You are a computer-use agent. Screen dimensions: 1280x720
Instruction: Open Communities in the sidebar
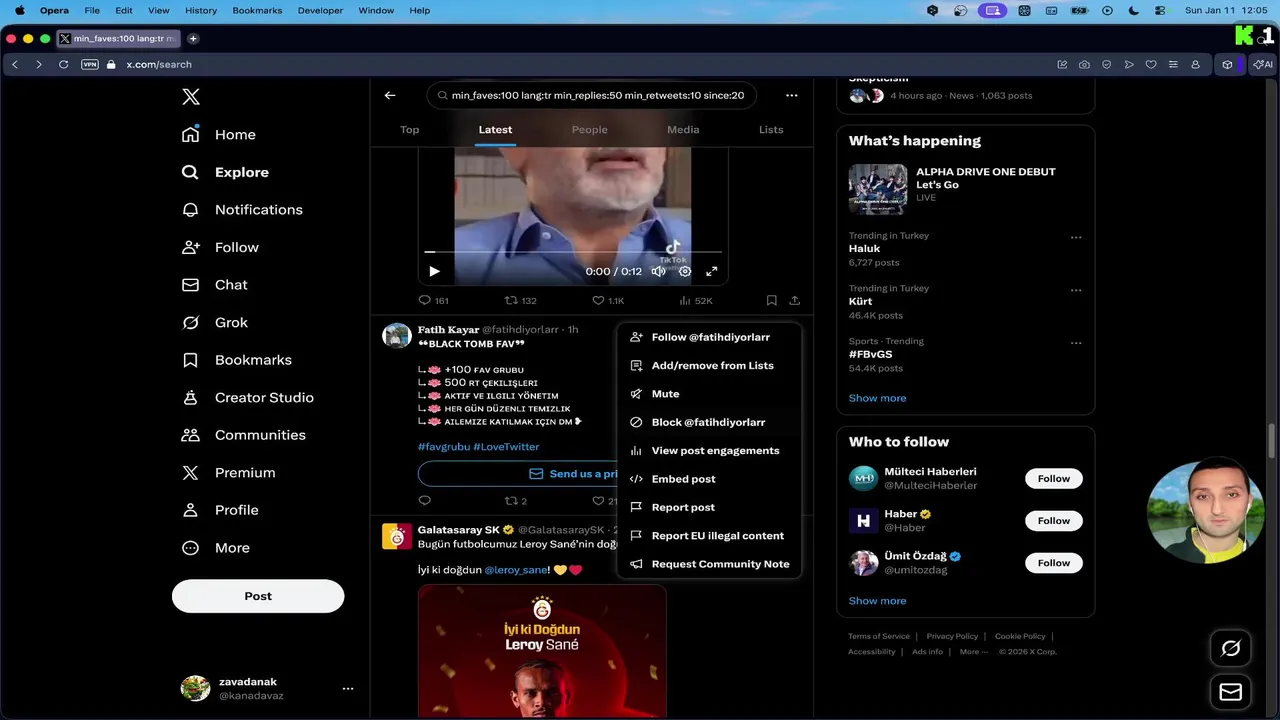point(243,435)
